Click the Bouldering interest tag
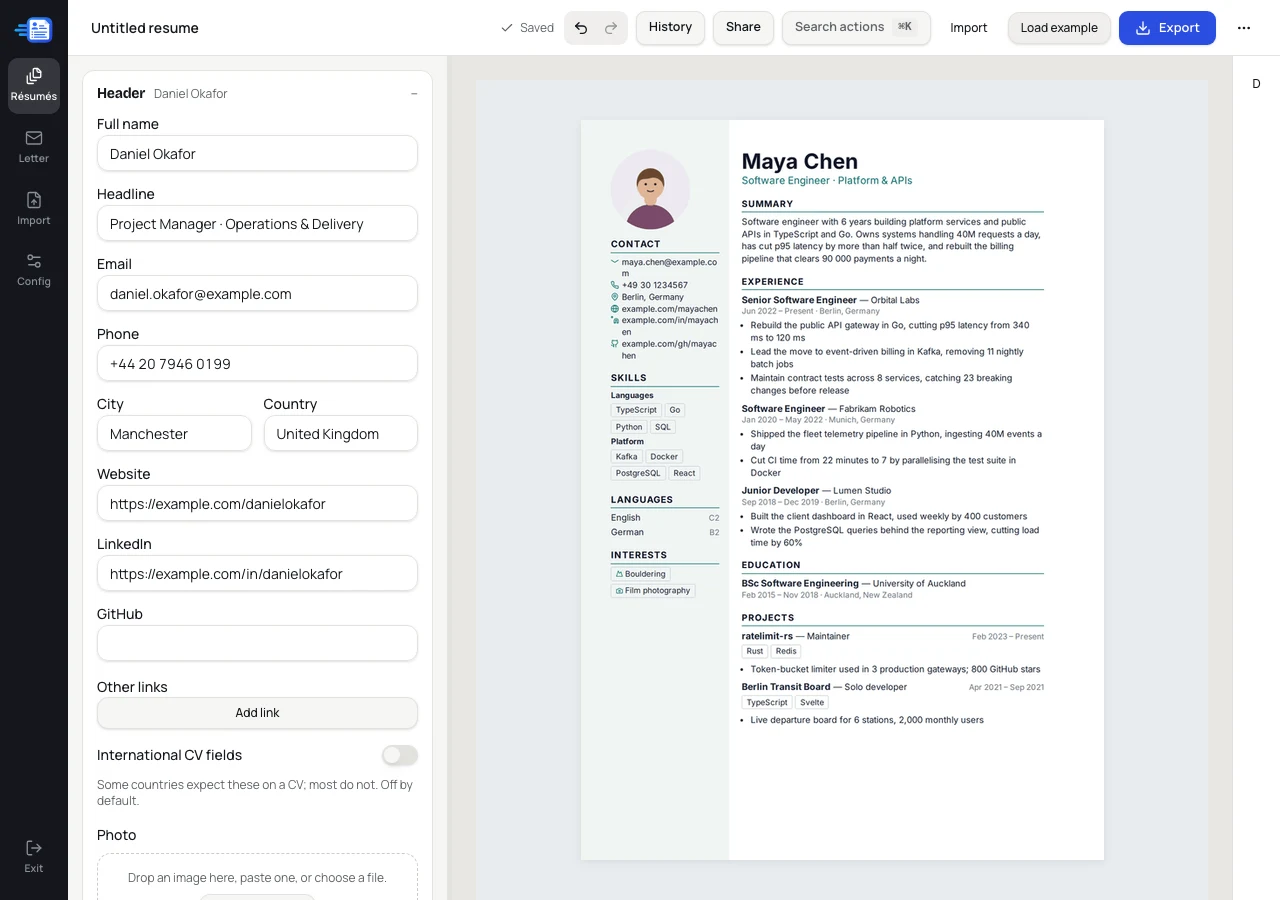Image resolution: width=1280 pixels, height=900 pixels. tap(640, 574)
